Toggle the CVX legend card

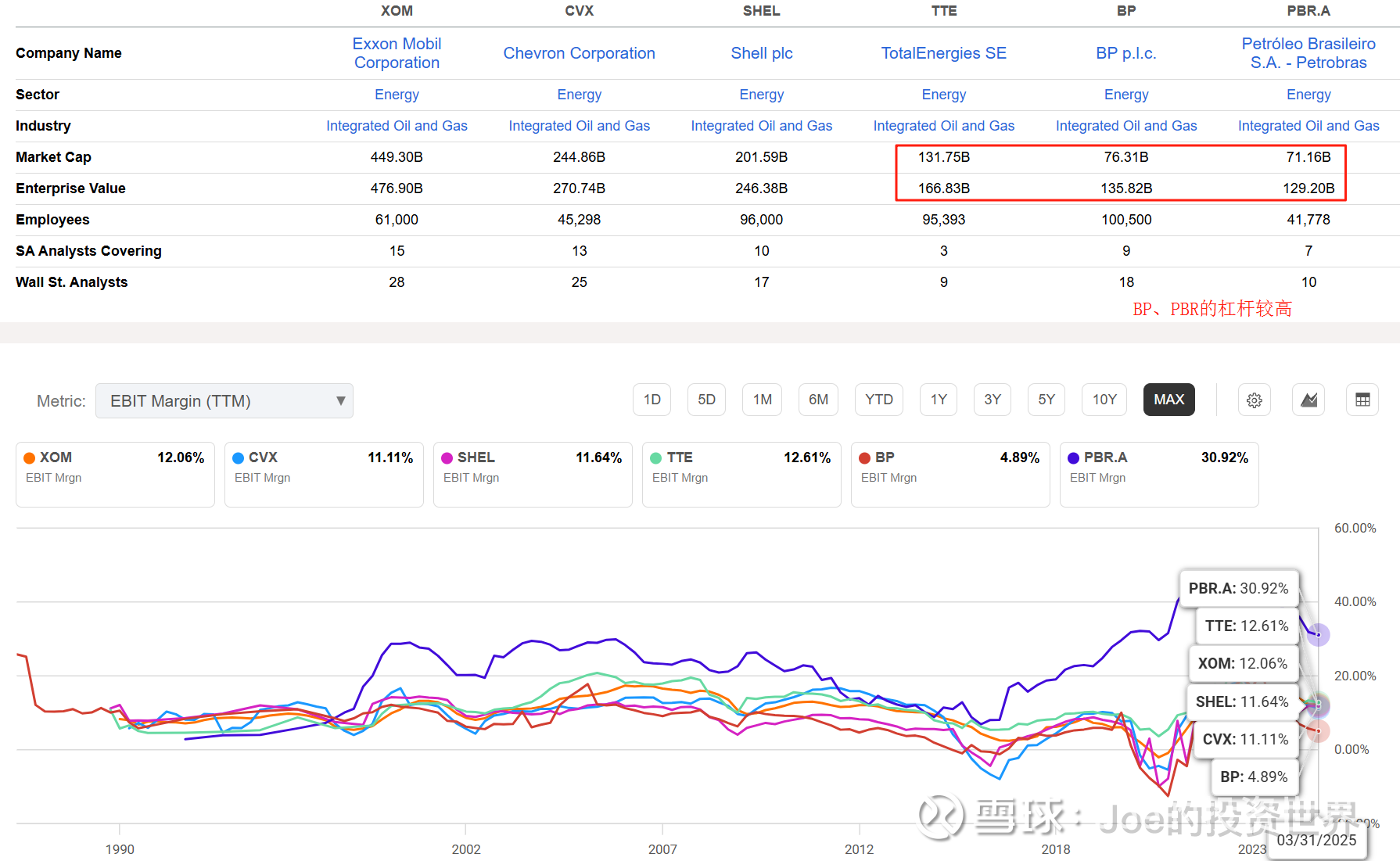pyautogui.click(x=324, y=475)
